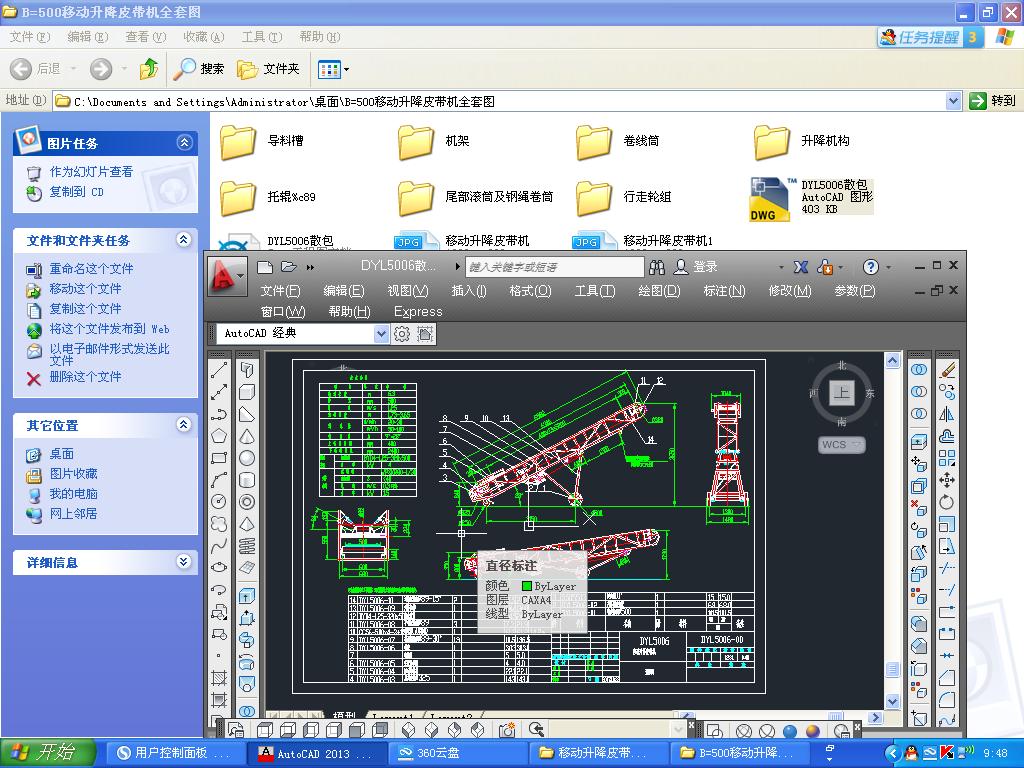Click Delete Faces solid editing icon
This screenshot has width=1024, height=768.
coord(919,507)
